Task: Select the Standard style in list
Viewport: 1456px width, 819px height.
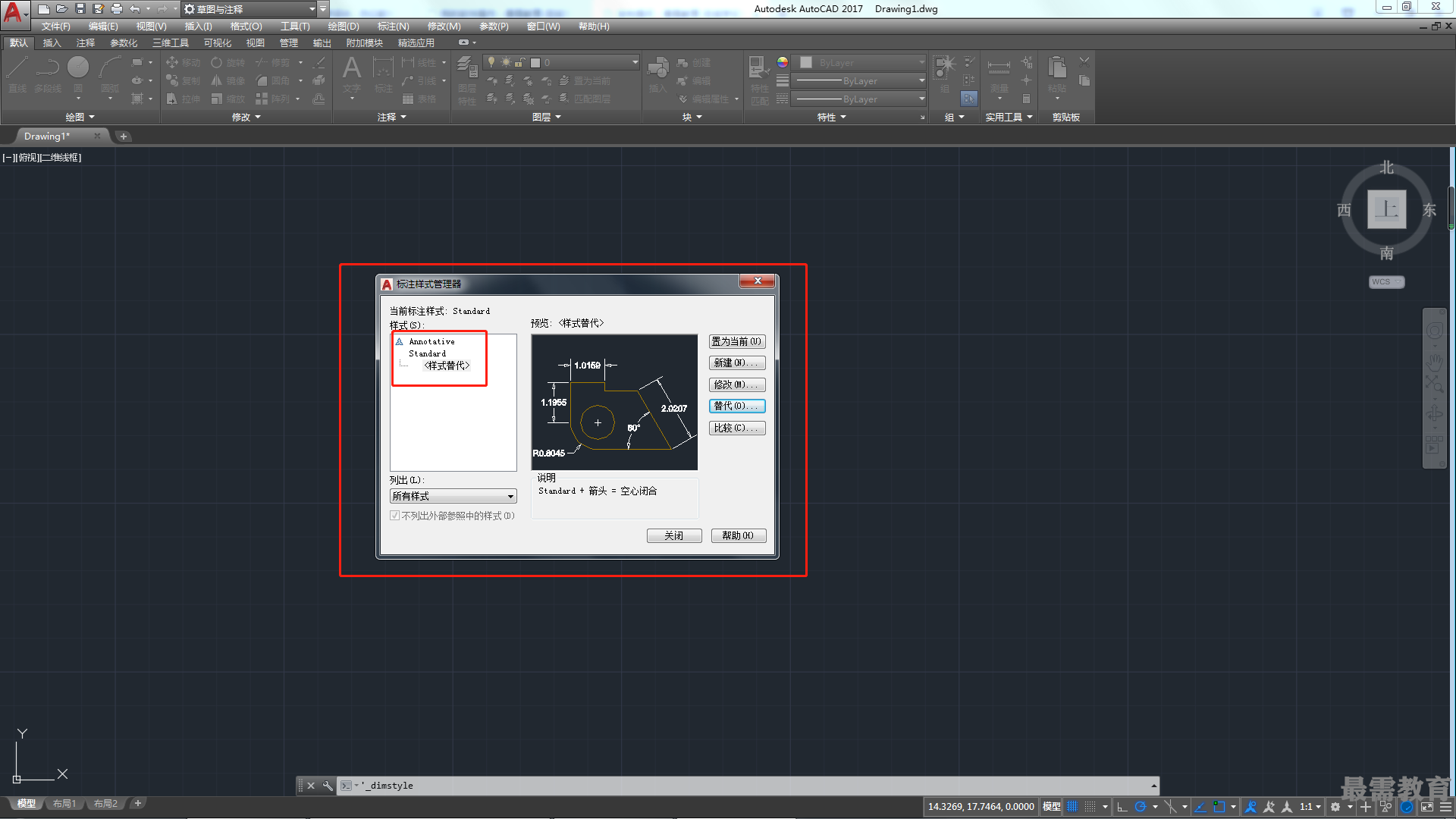Action: pos(427,354)
